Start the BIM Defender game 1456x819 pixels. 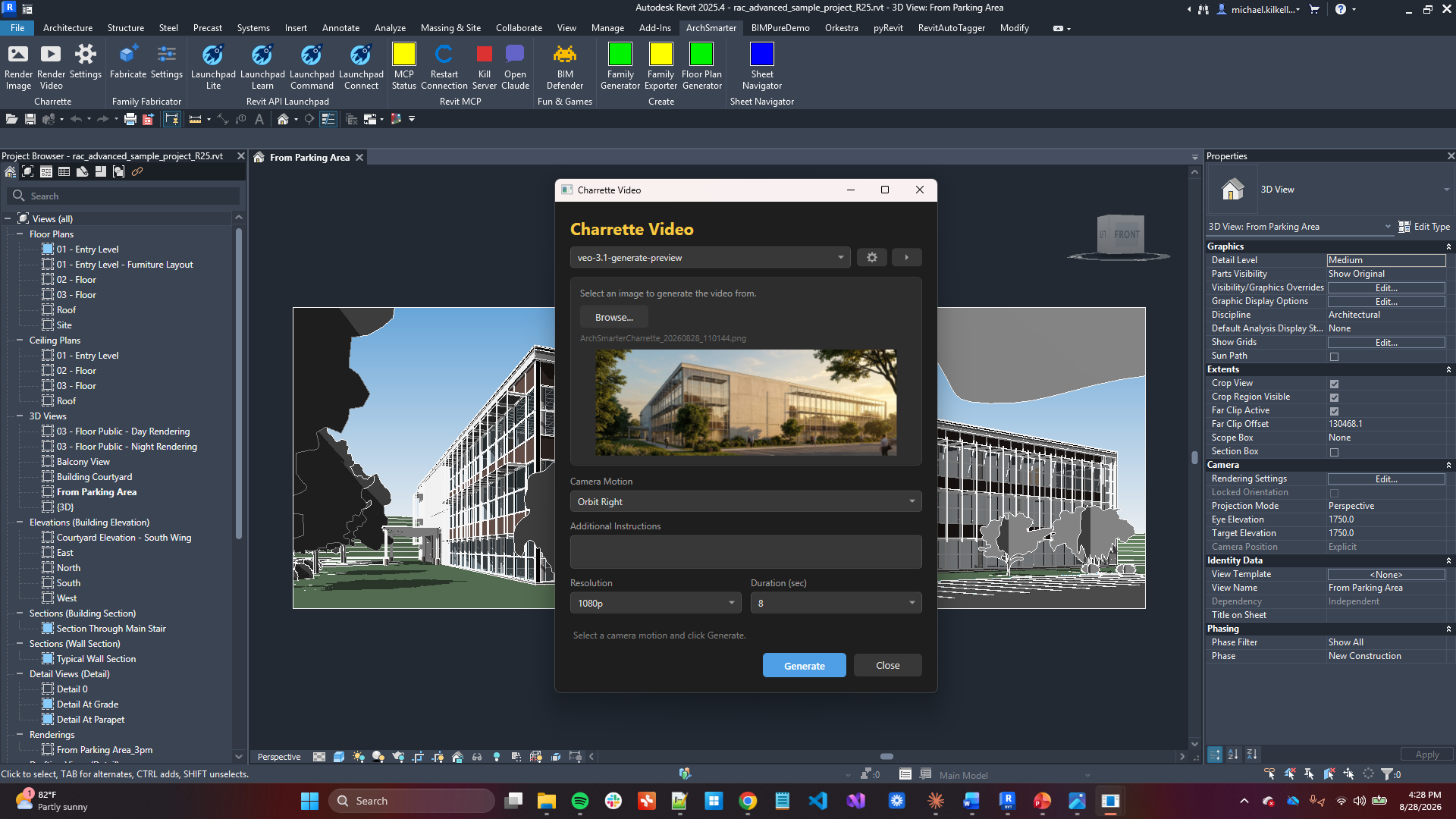click(565, 67)
